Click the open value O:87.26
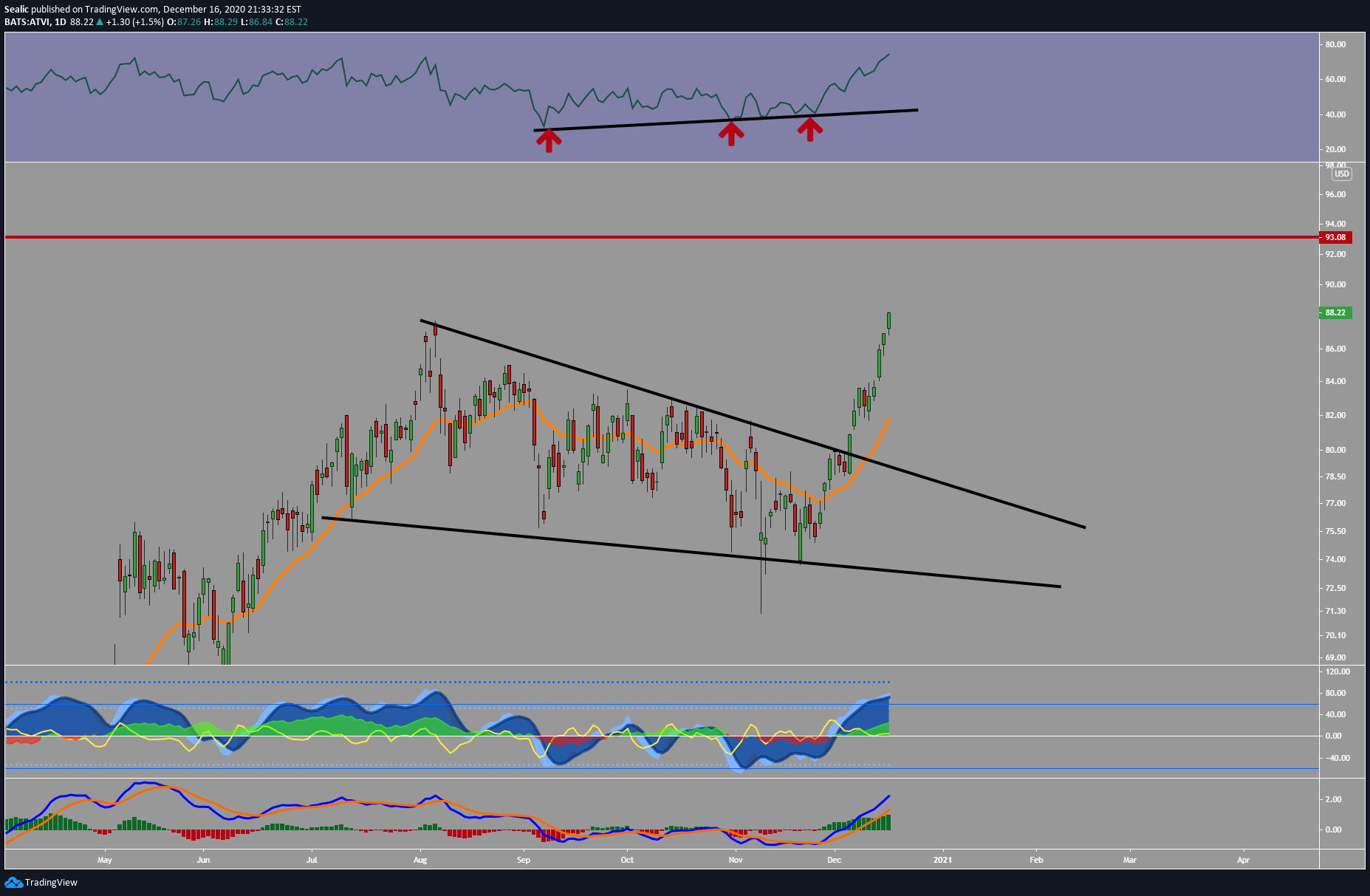The width and height of the screenshot is (1370, 896). [x=184, y=22]
